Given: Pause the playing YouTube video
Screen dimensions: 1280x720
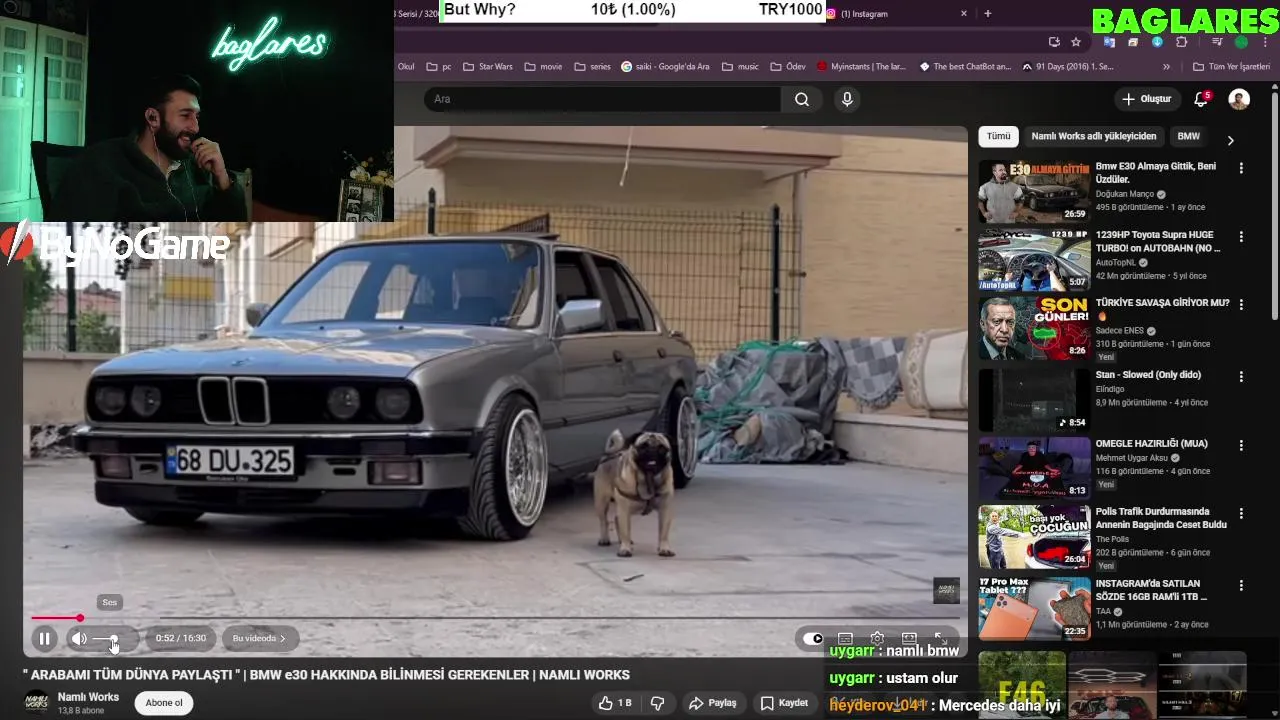Looking at the screenshot, I should [x=44, y=638].
